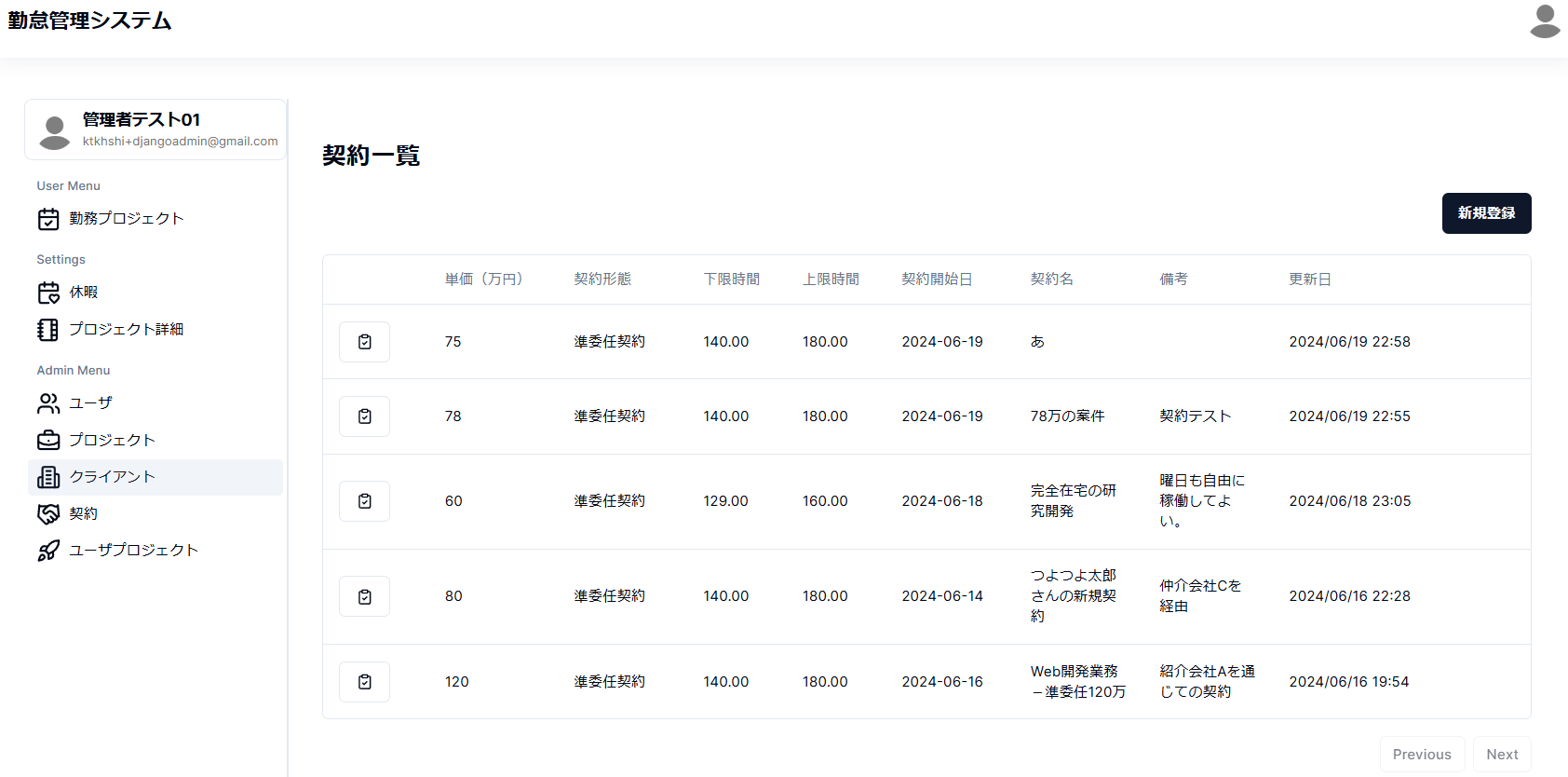The image size is (1568, 777).
Task: Click the 勤務プロジェクト calendar icon
Action: (48, 219)
